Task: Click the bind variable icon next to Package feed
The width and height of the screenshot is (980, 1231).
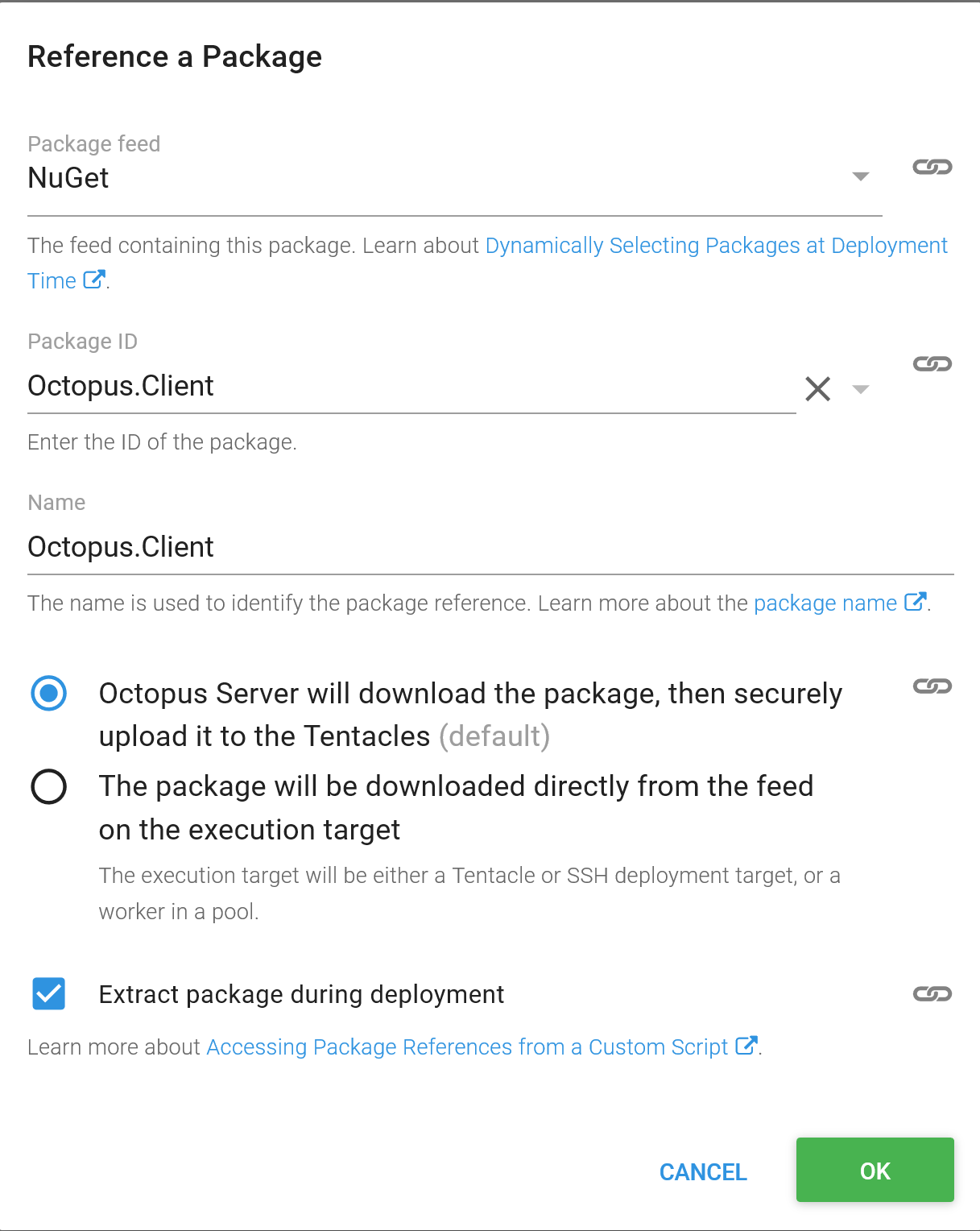Action: [x=932, y=167]
